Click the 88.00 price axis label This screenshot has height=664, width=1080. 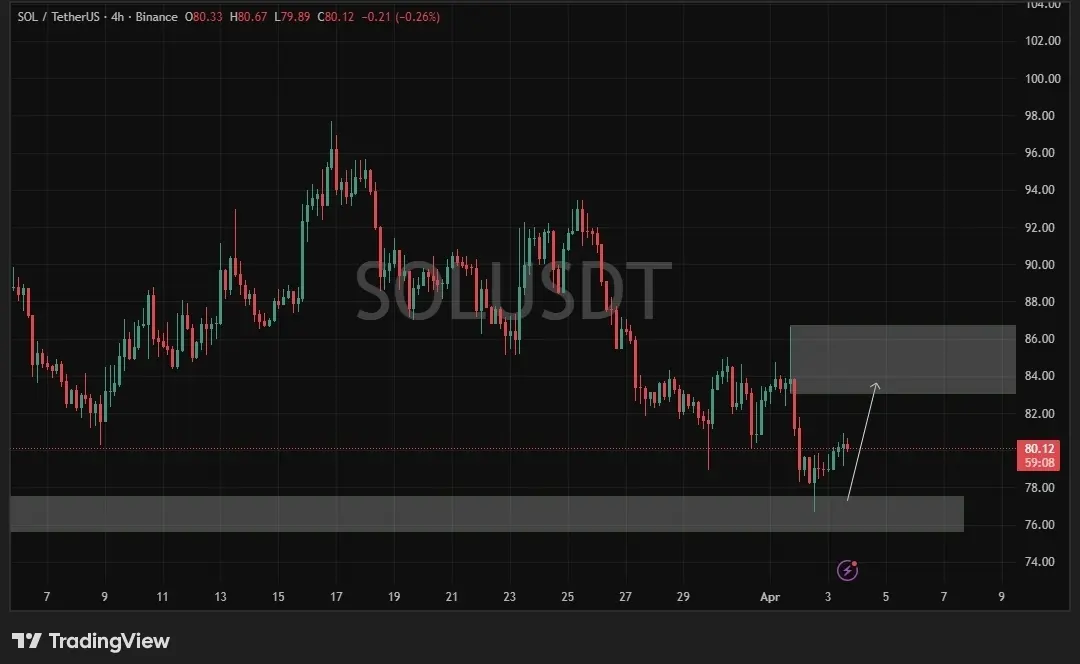click(1040, 302)
